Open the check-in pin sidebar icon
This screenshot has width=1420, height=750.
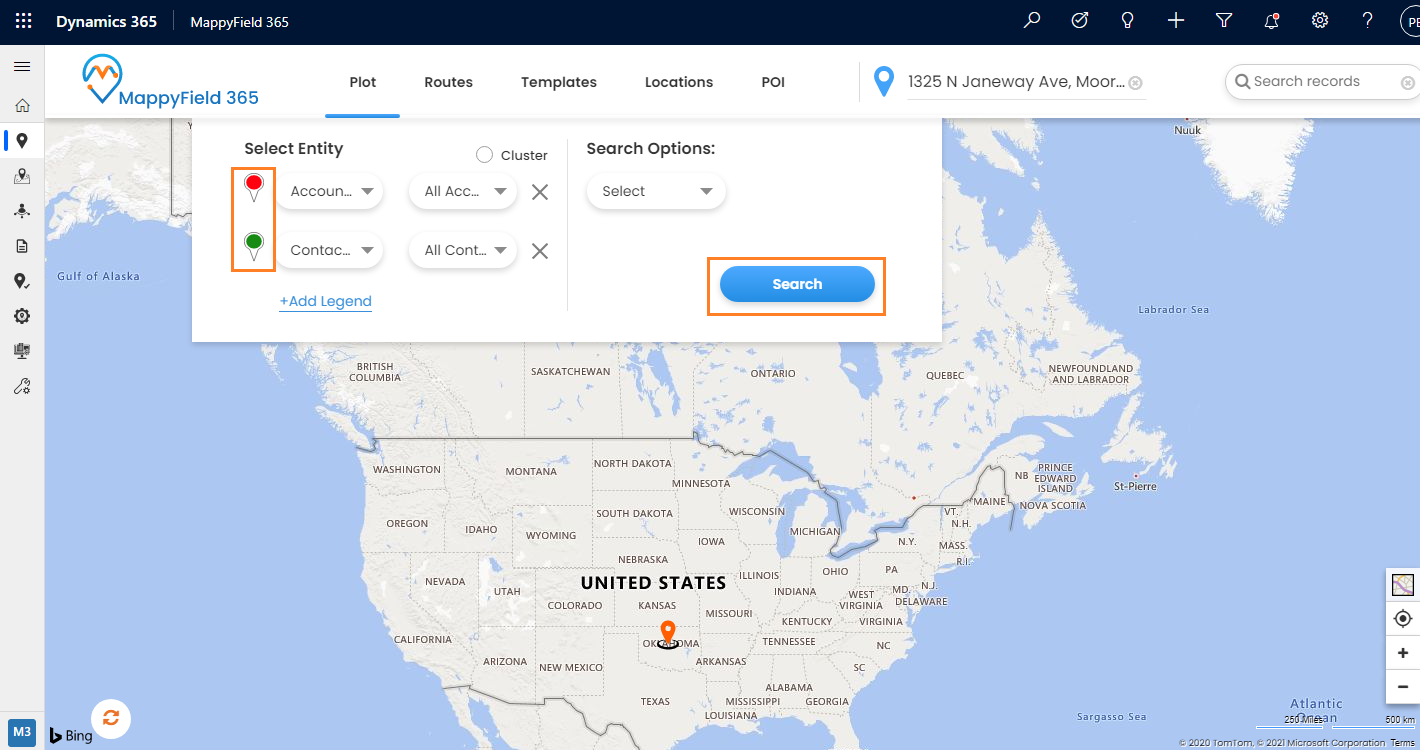22,281
